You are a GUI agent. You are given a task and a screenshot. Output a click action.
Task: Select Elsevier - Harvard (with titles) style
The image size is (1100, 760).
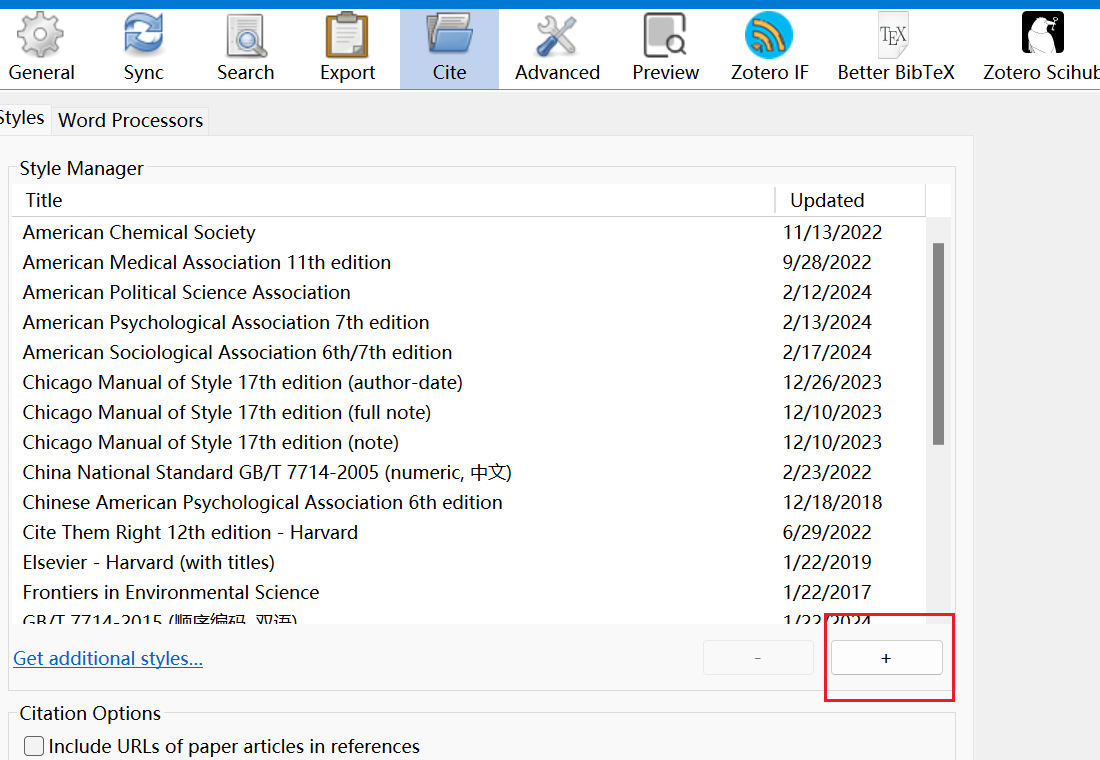(149, 562)
